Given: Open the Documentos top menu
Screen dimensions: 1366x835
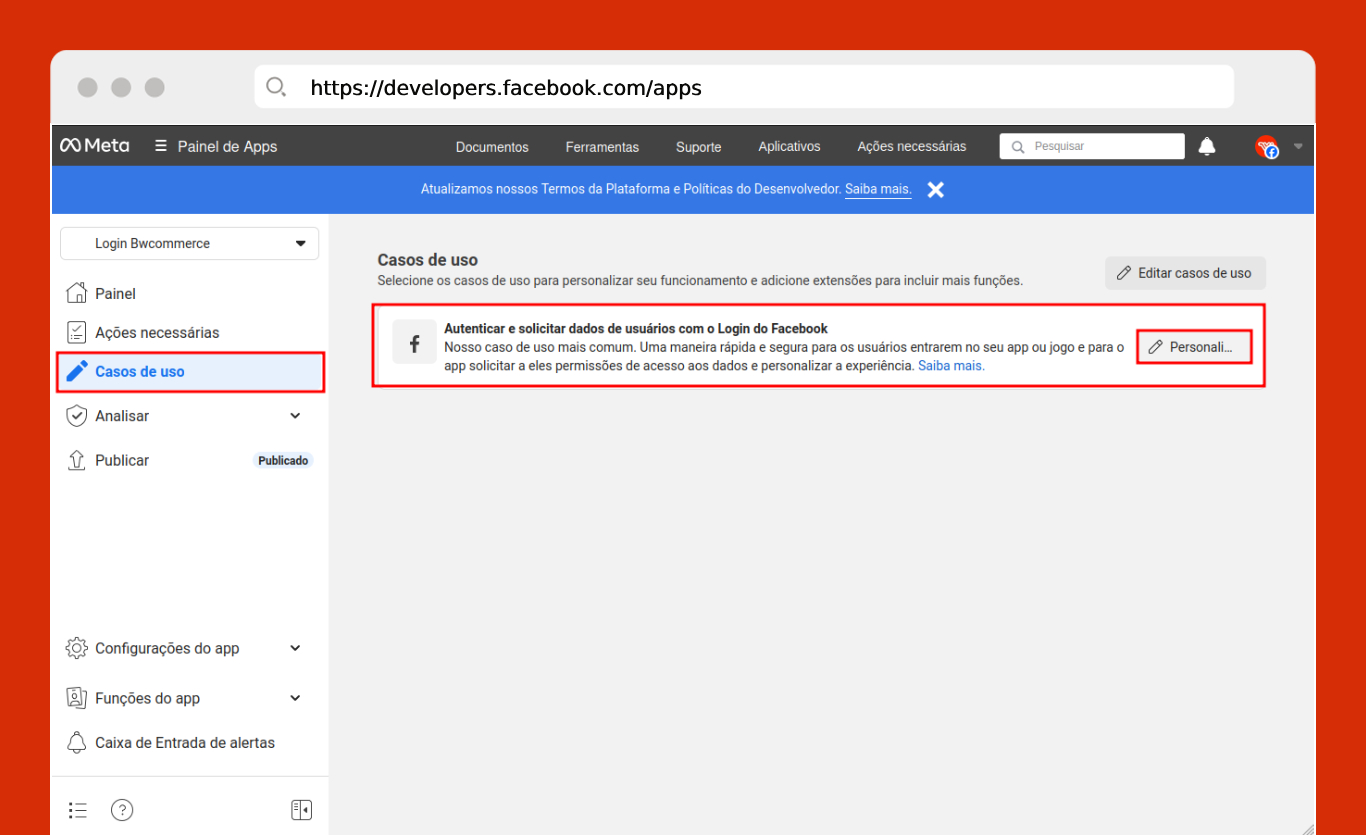Looking at the screenshot, I should click(x=492, y=147).
